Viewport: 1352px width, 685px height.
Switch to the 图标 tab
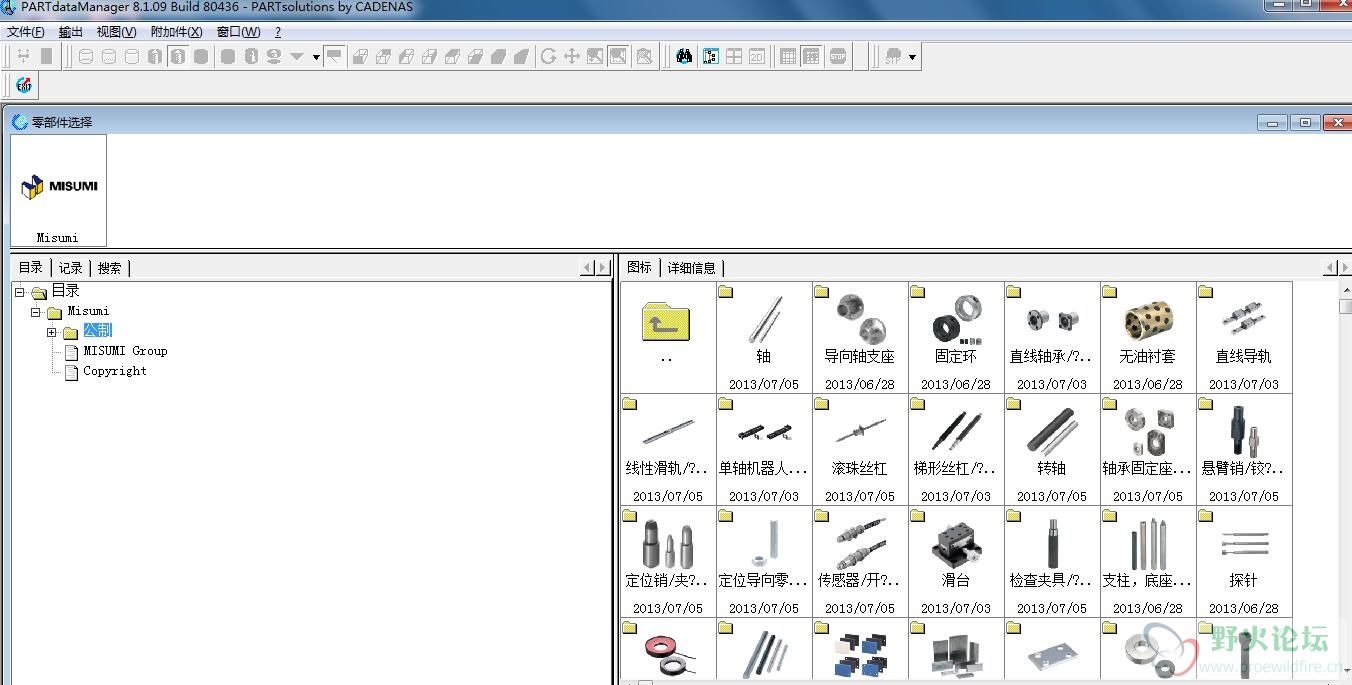639,267
